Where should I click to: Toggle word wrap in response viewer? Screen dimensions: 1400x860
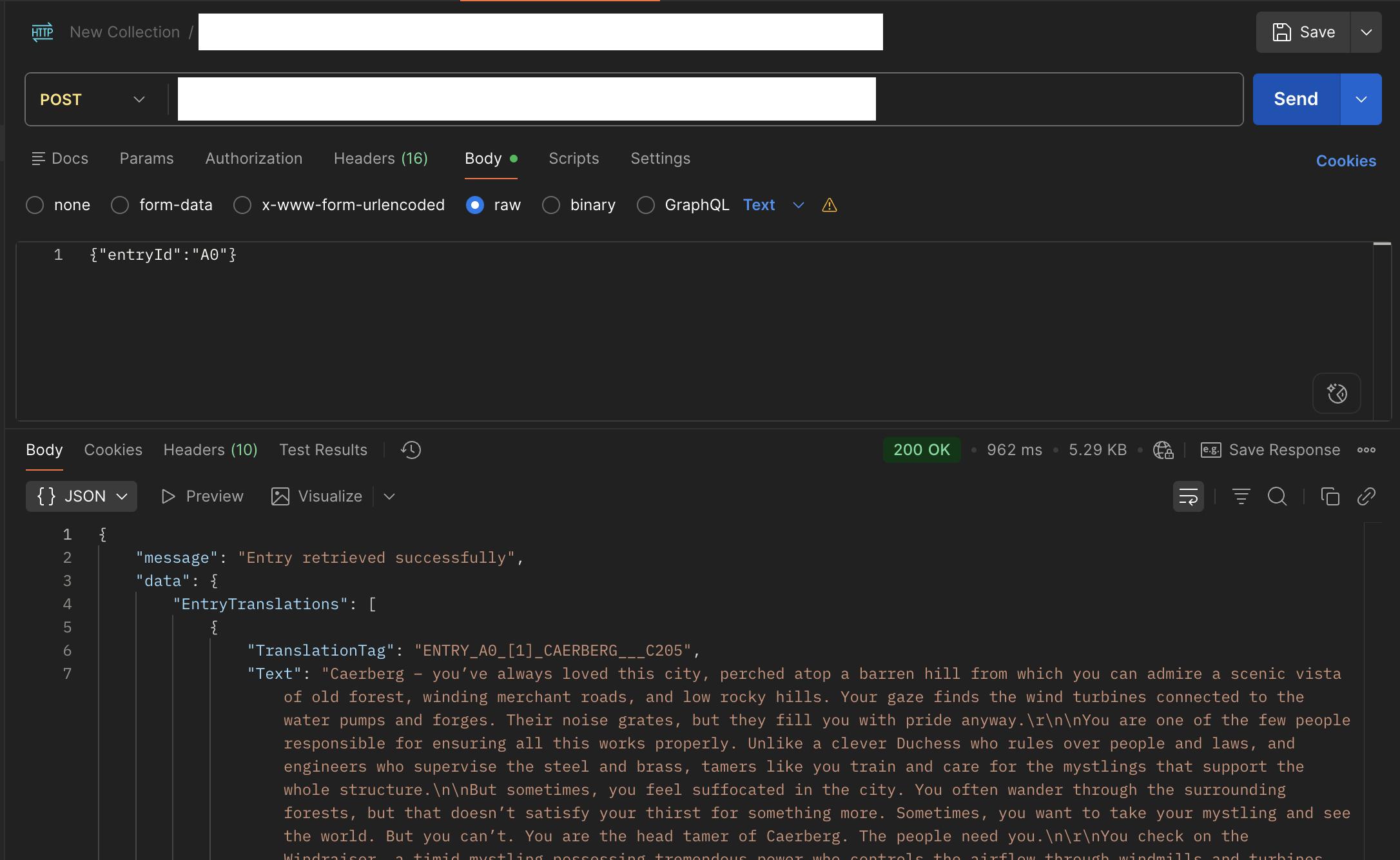[1188, 496]
